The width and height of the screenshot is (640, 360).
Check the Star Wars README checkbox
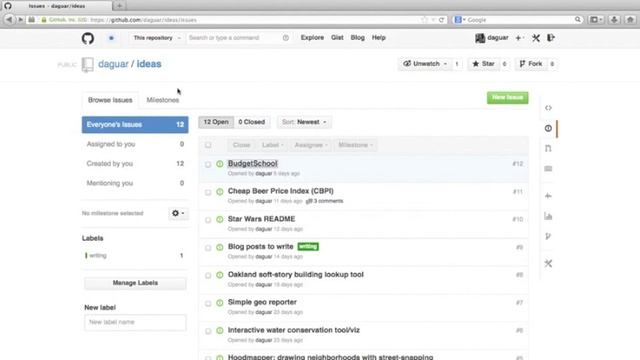pyautogui.click(x=208, y=220)
